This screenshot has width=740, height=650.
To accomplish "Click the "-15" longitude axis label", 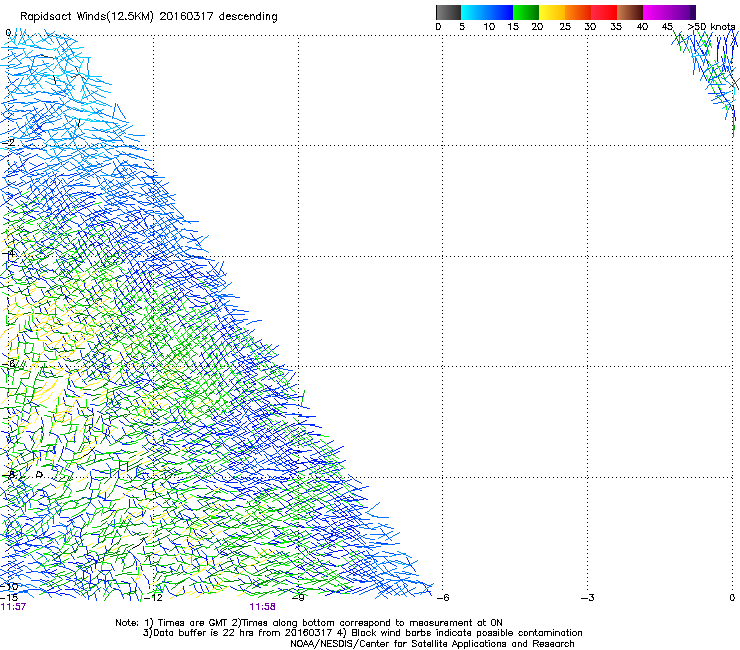I will (x=9, y=598).
